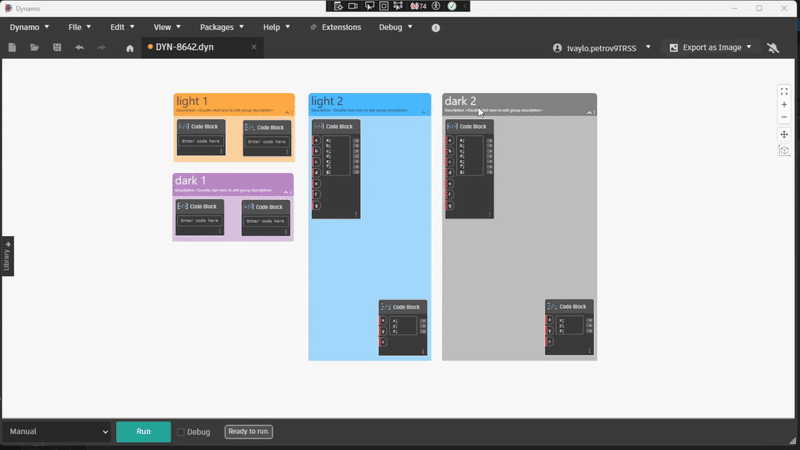Zoom in with the plus icon

point(785,104)
